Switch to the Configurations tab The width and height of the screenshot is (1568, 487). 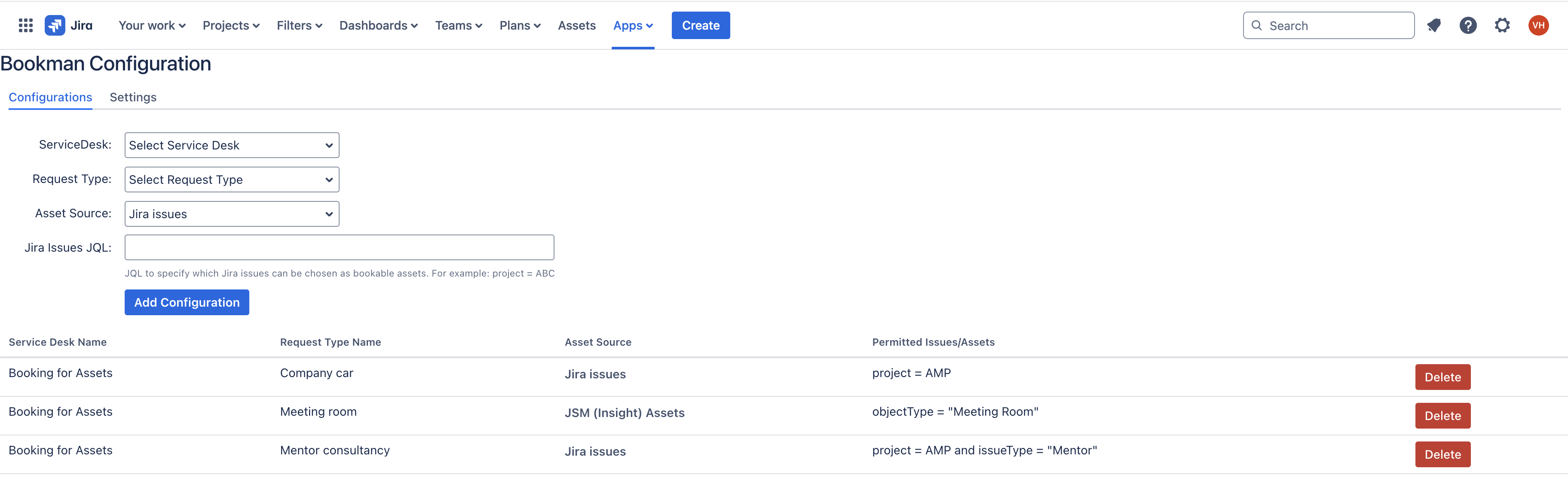(x=51, y=97)
